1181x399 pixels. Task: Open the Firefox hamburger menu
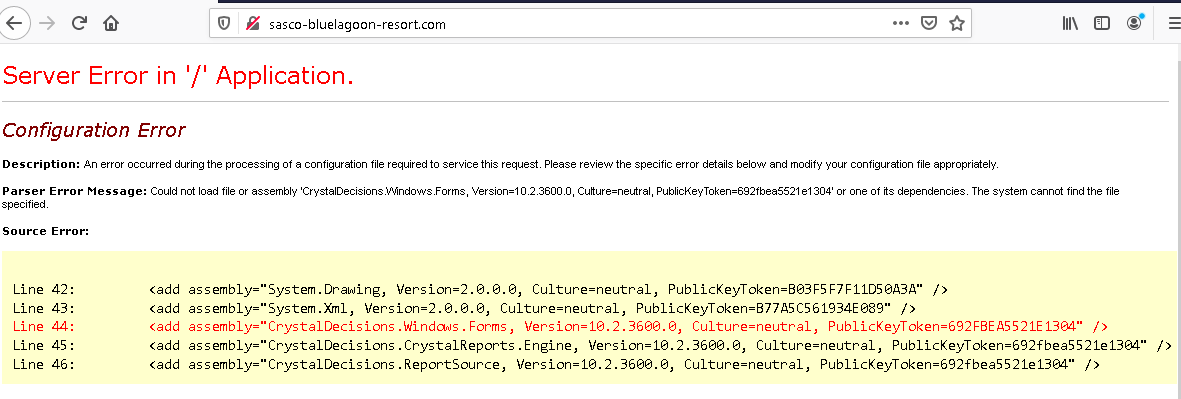pos(1173,23)
